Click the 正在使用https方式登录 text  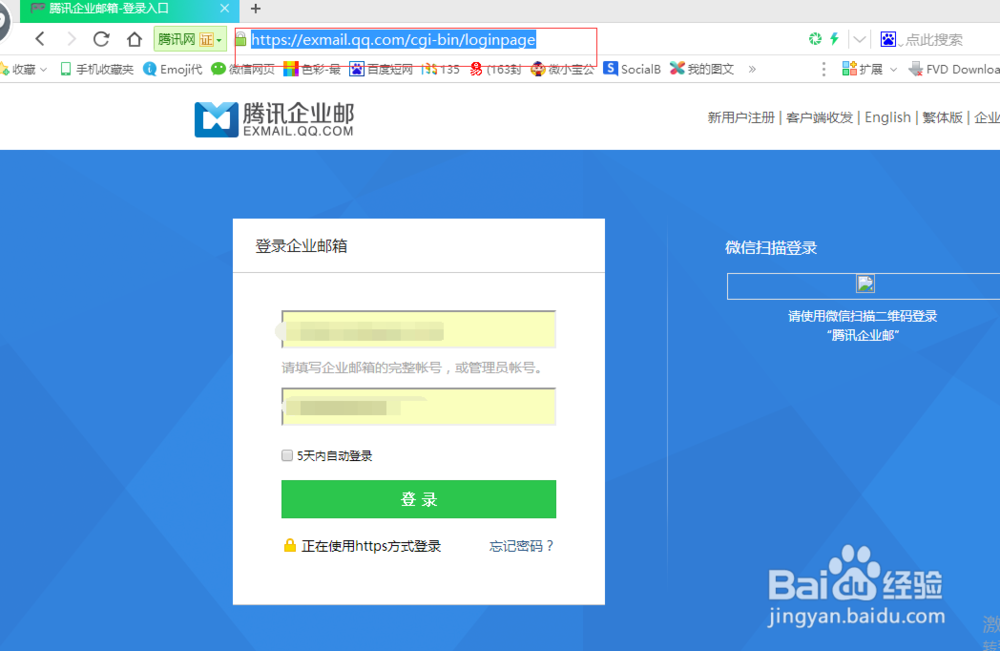(x=371, y=546)
